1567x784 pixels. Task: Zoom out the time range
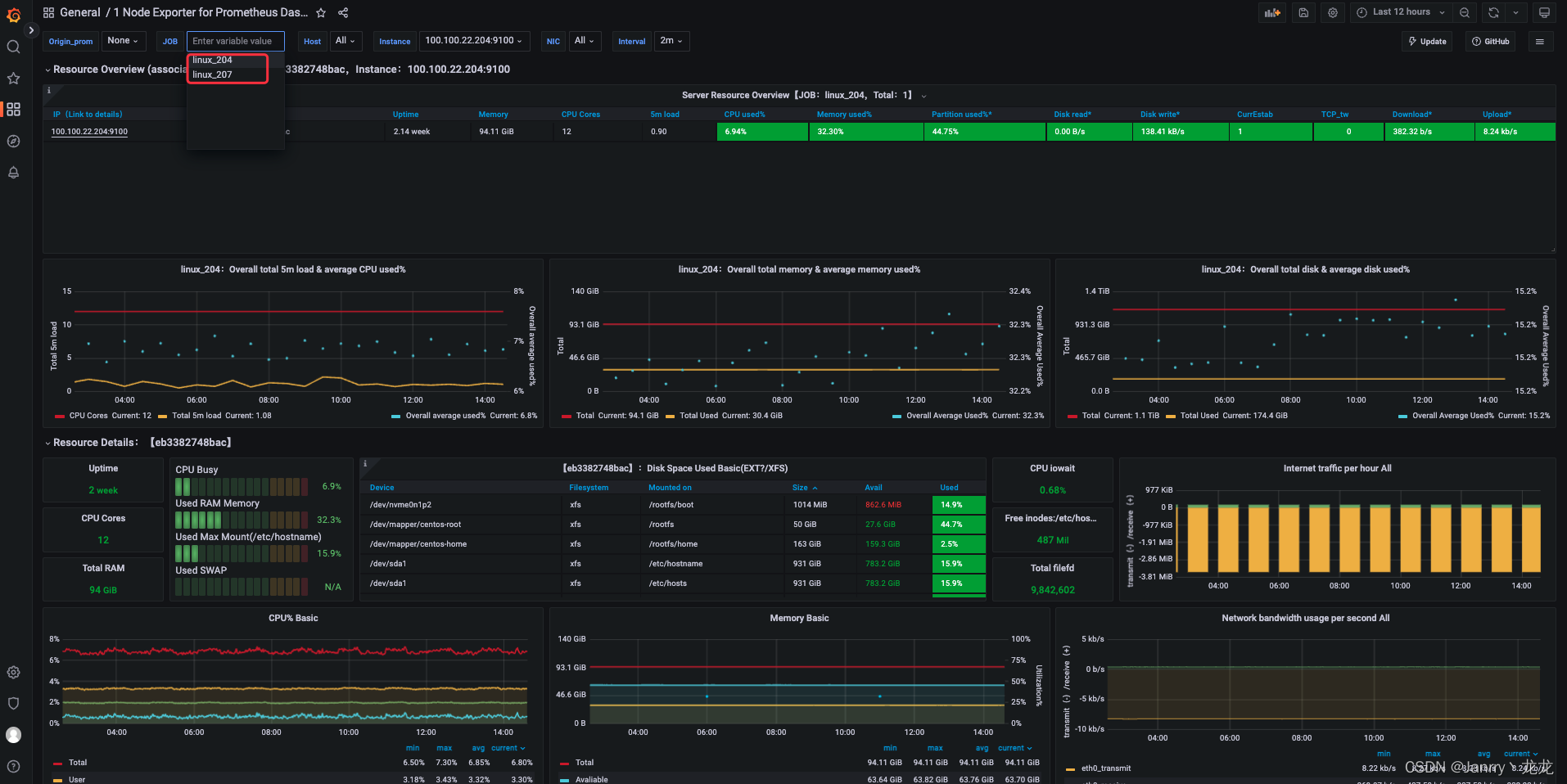(1465, 12)
